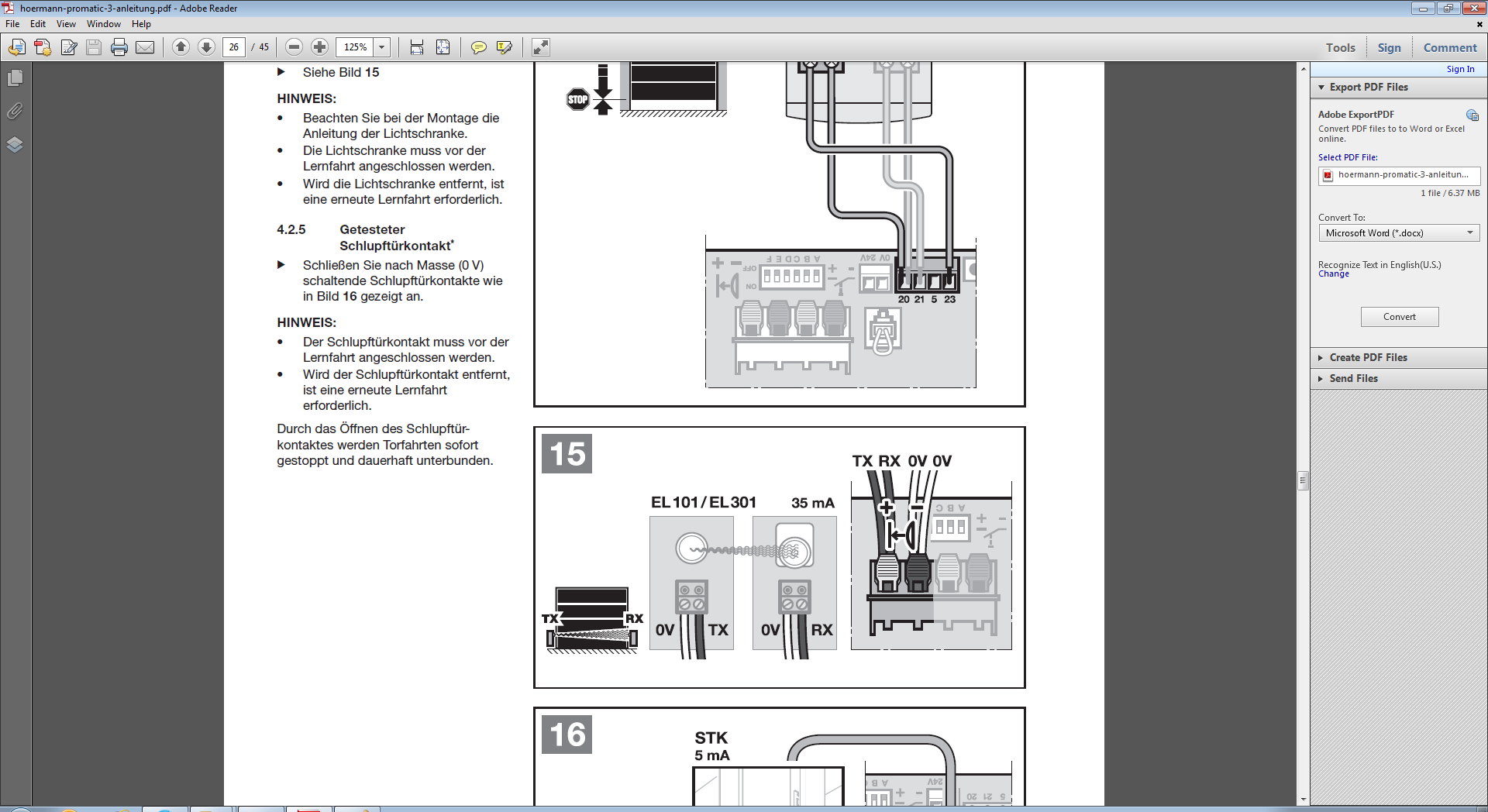Open the View menu
Image resolution: width=1488 pixels, height=812 pixels.
click(x=66, y=24)
